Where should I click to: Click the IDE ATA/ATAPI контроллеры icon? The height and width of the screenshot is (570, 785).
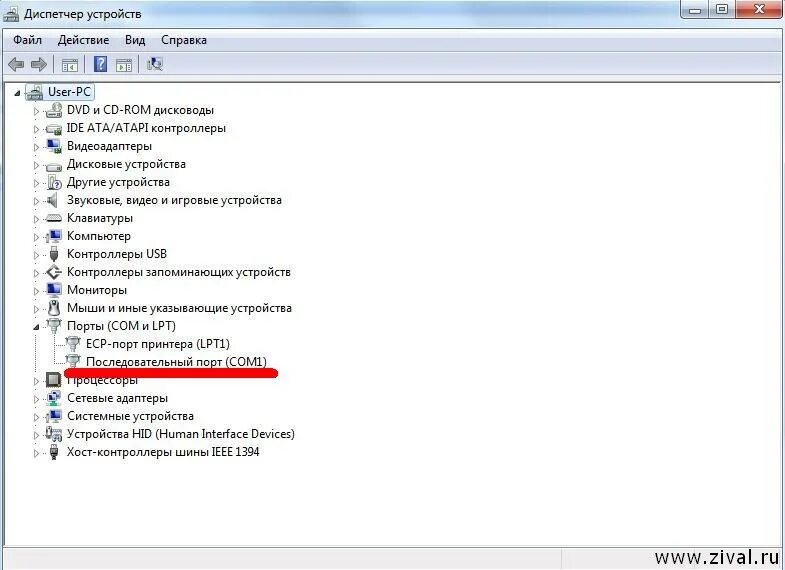54,129
